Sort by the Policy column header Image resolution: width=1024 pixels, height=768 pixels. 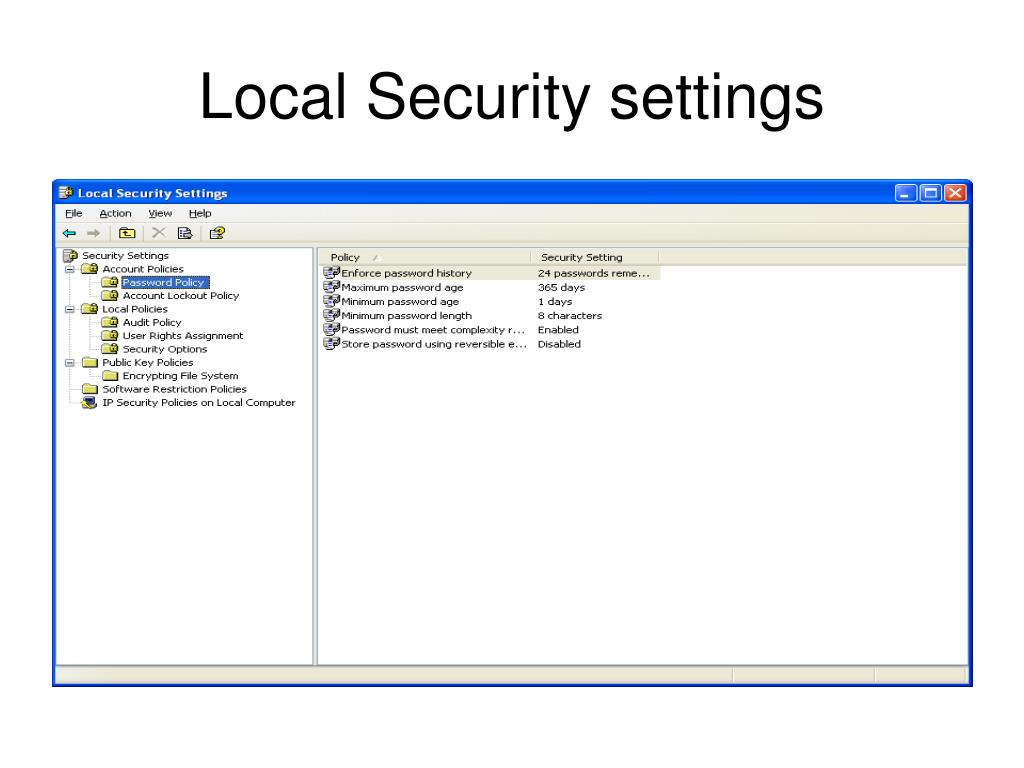click(424, 257)
